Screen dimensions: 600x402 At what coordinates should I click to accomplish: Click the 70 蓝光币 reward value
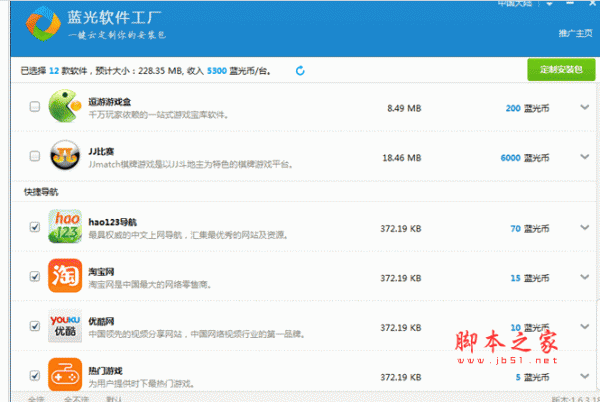[x=530, y=228]
